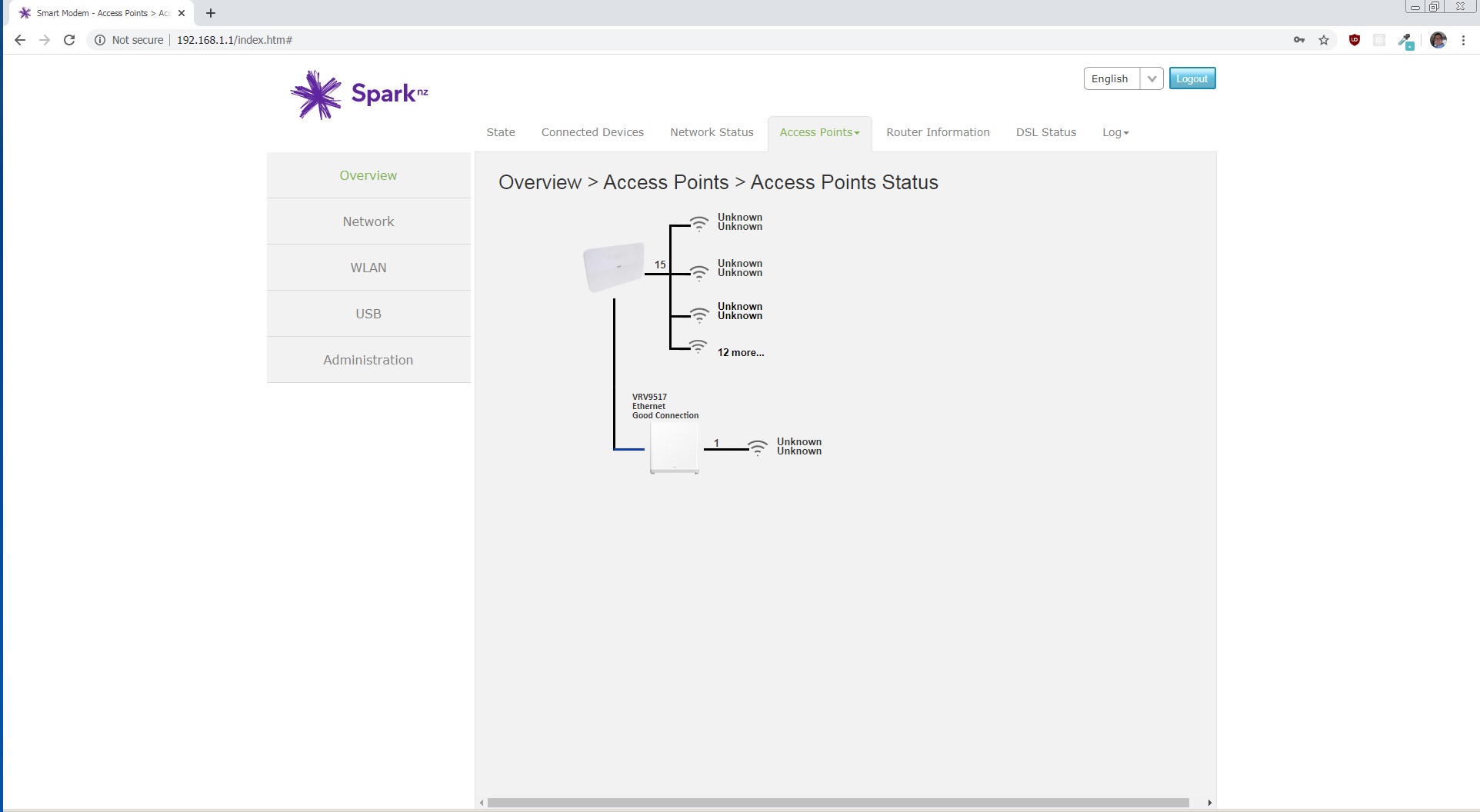Reload the router page
The width and height of the screenshot is (1480, 812).
pyautogui.click(x=69, y=40)
